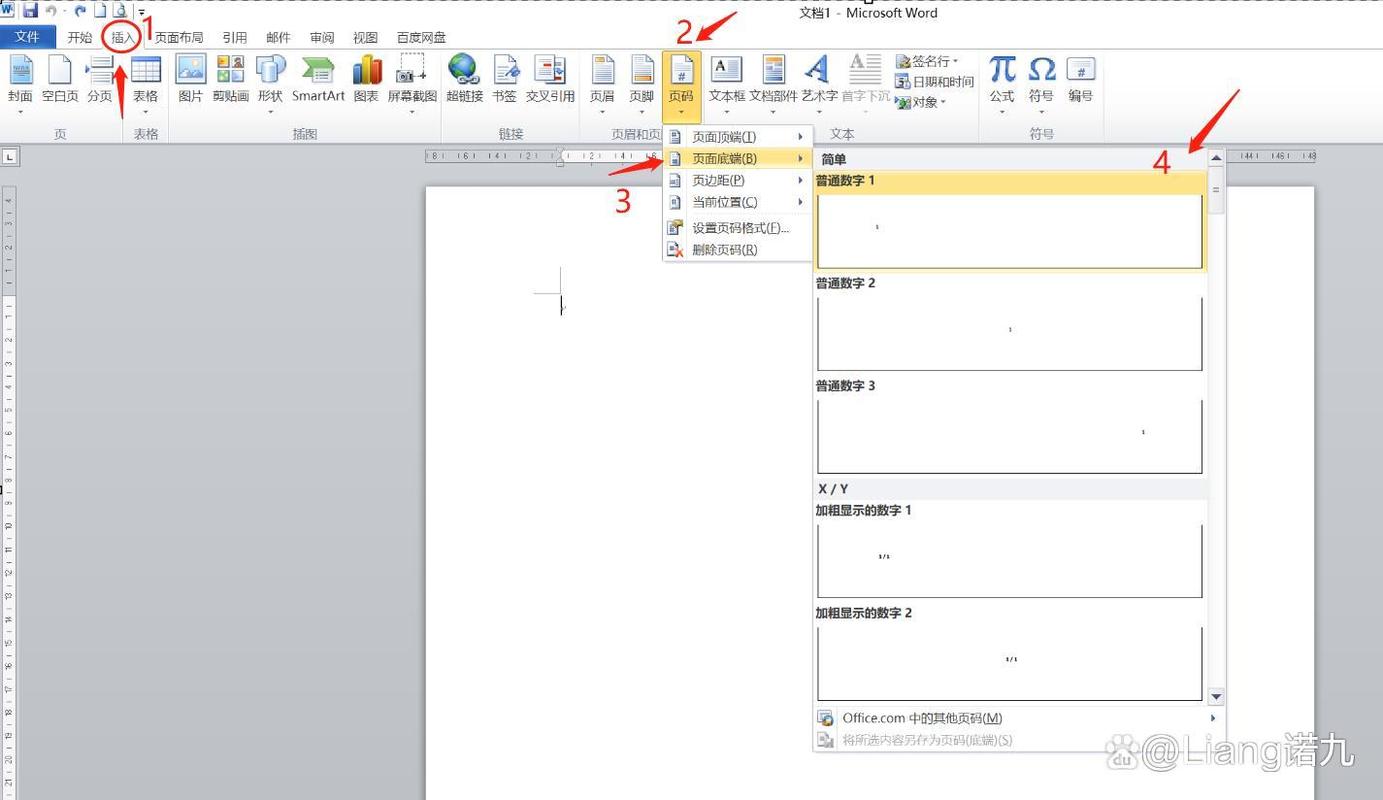Pick the 普通数字 1 gallery thumbnail

[1010, 231]
